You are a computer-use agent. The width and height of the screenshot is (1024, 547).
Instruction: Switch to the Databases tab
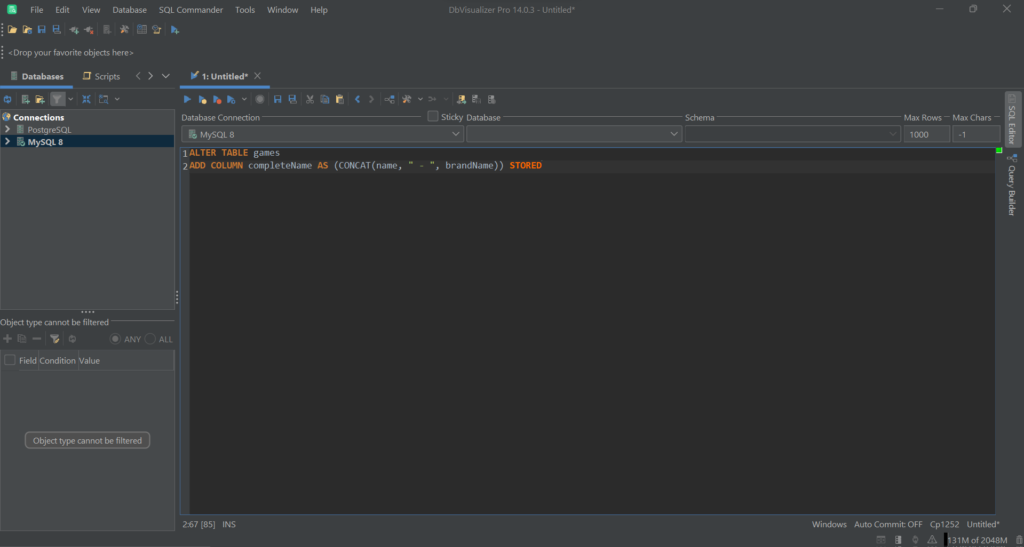click(37, 76)
